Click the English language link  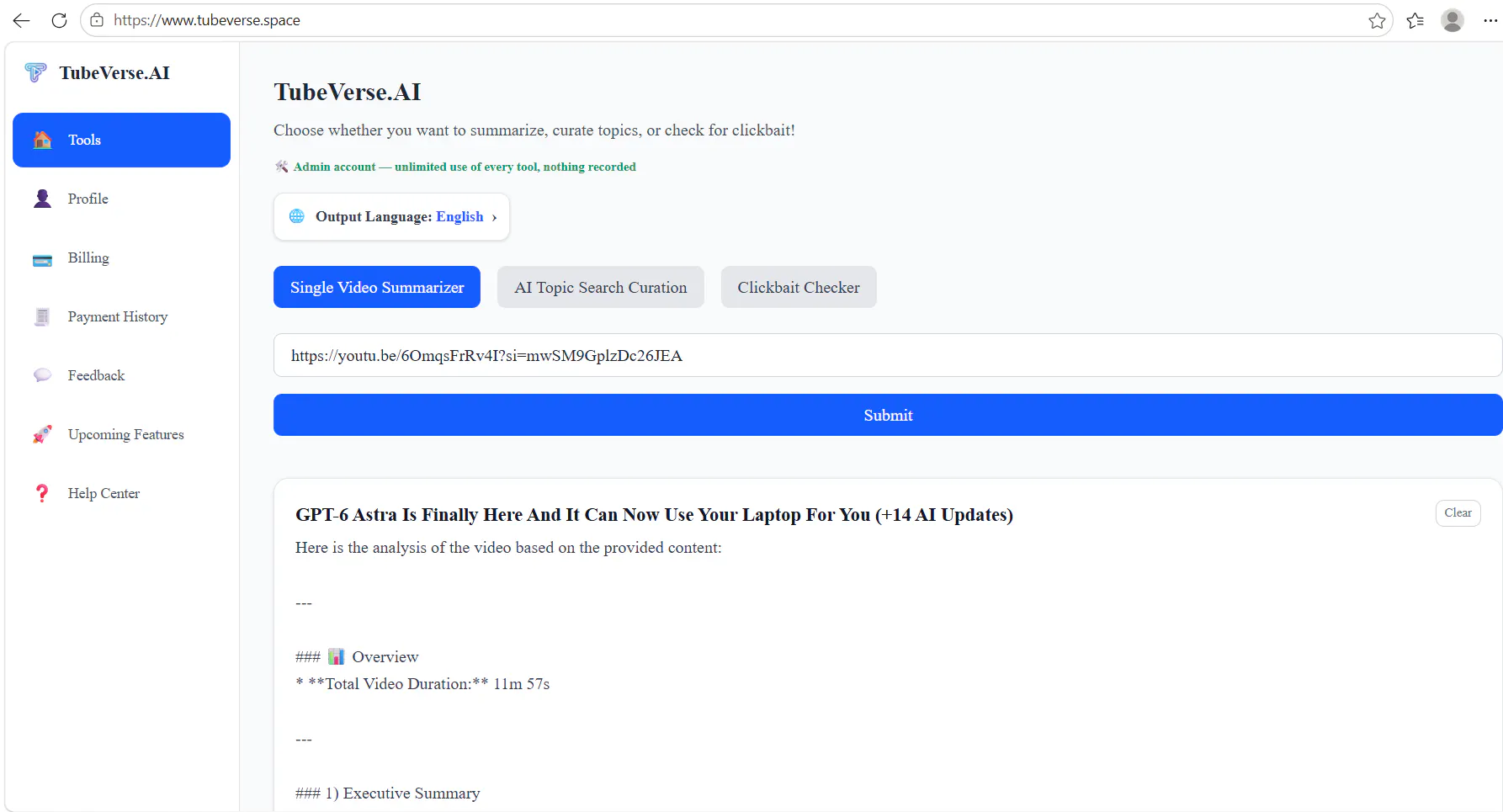(459, 216)
